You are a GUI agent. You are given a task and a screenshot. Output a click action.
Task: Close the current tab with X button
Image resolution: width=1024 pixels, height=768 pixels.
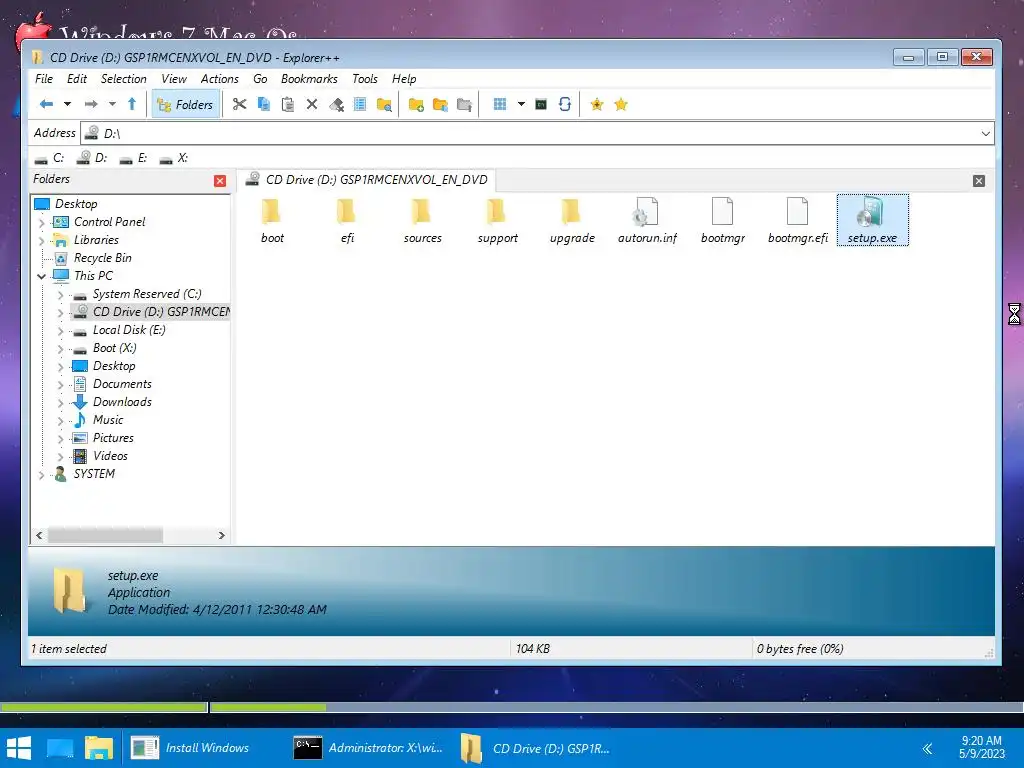[x=978, y=181]
